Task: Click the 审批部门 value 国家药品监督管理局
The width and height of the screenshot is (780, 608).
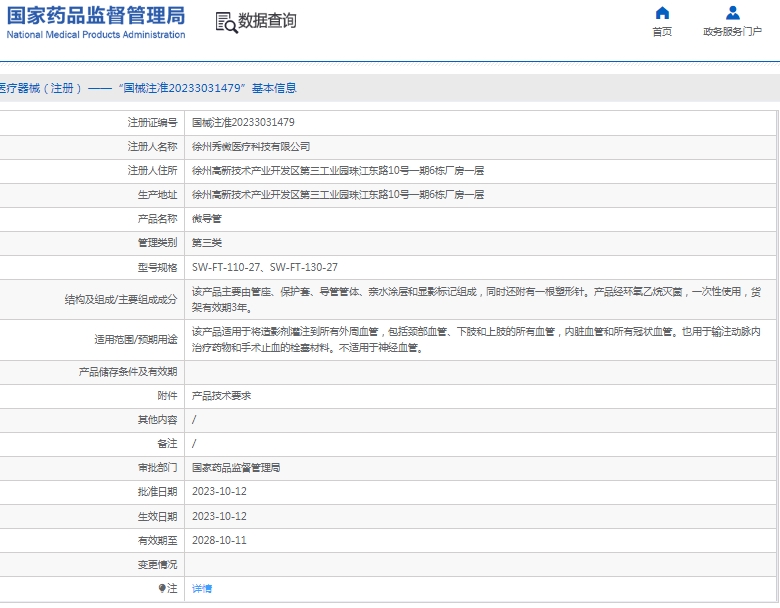Action: tap(236, 468)
